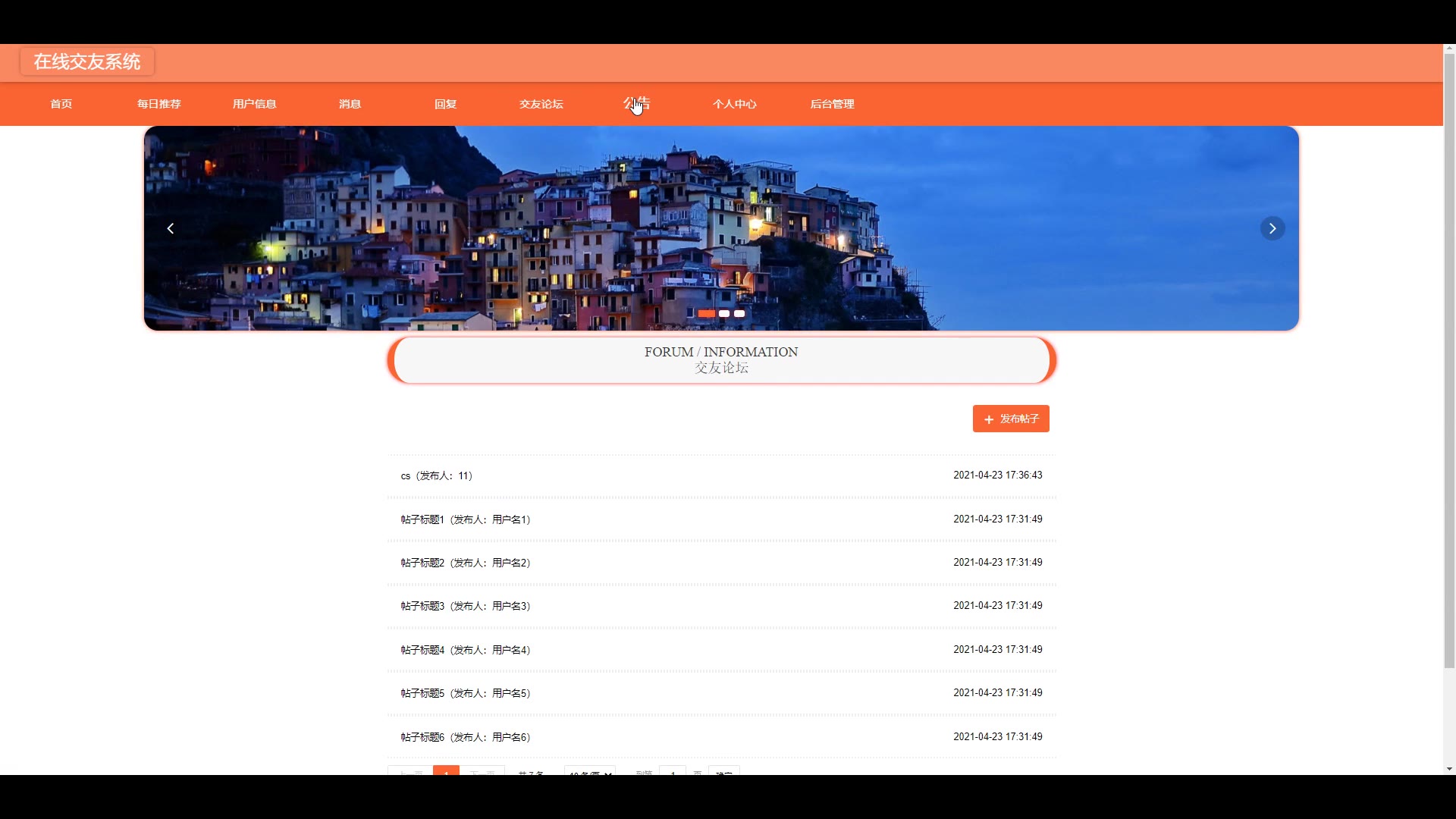Click the 在线交友系统 site title
This screenshot has height=819, width=1456.
87,61
